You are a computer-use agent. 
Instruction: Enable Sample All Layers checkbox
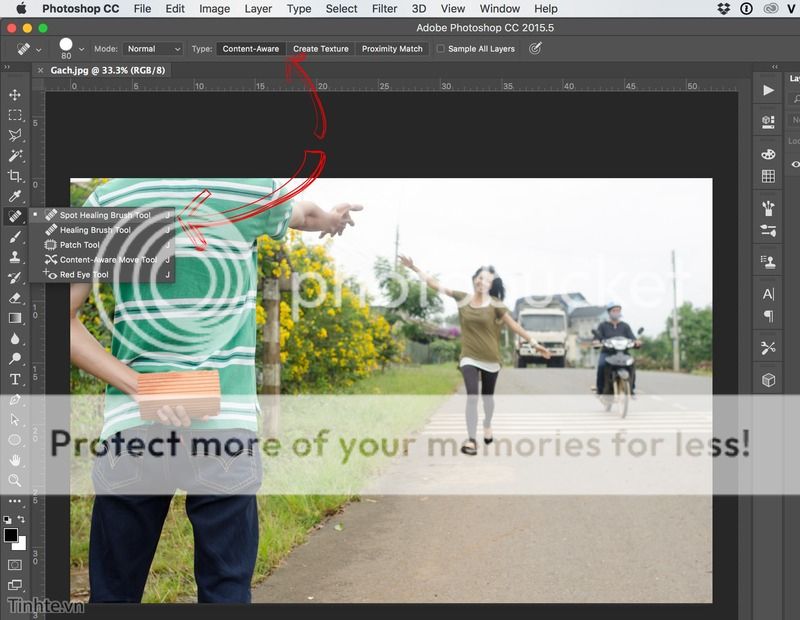pyautogui.click(x=441, y=49)
